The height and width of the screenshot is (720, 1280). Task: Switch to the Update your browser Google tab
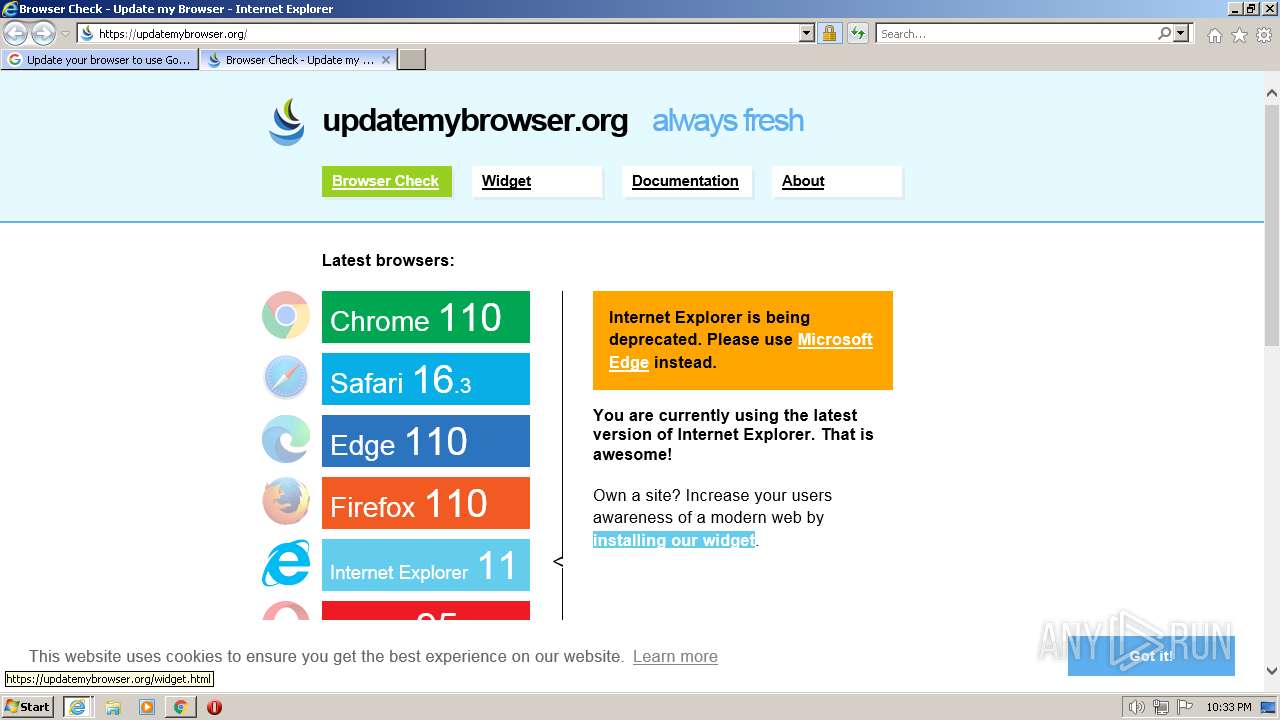(x=100, y=60)
